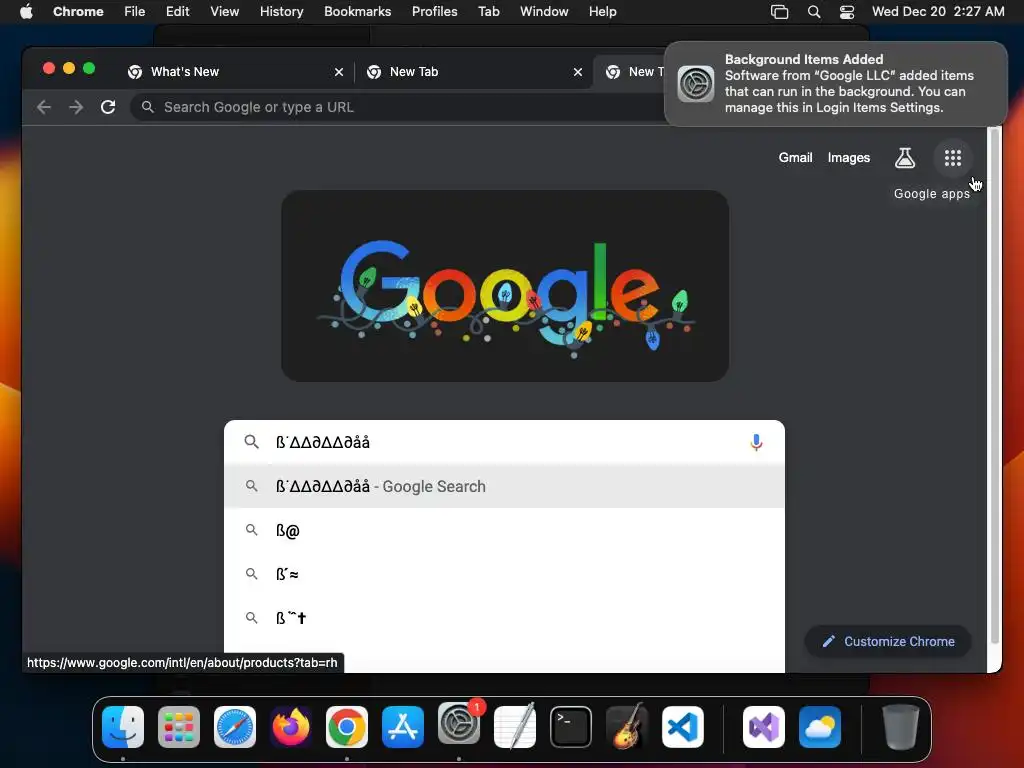The height and width of the screenshot is (768, 1024).
Task: Open the View menu
Action: tap(224, 12)
